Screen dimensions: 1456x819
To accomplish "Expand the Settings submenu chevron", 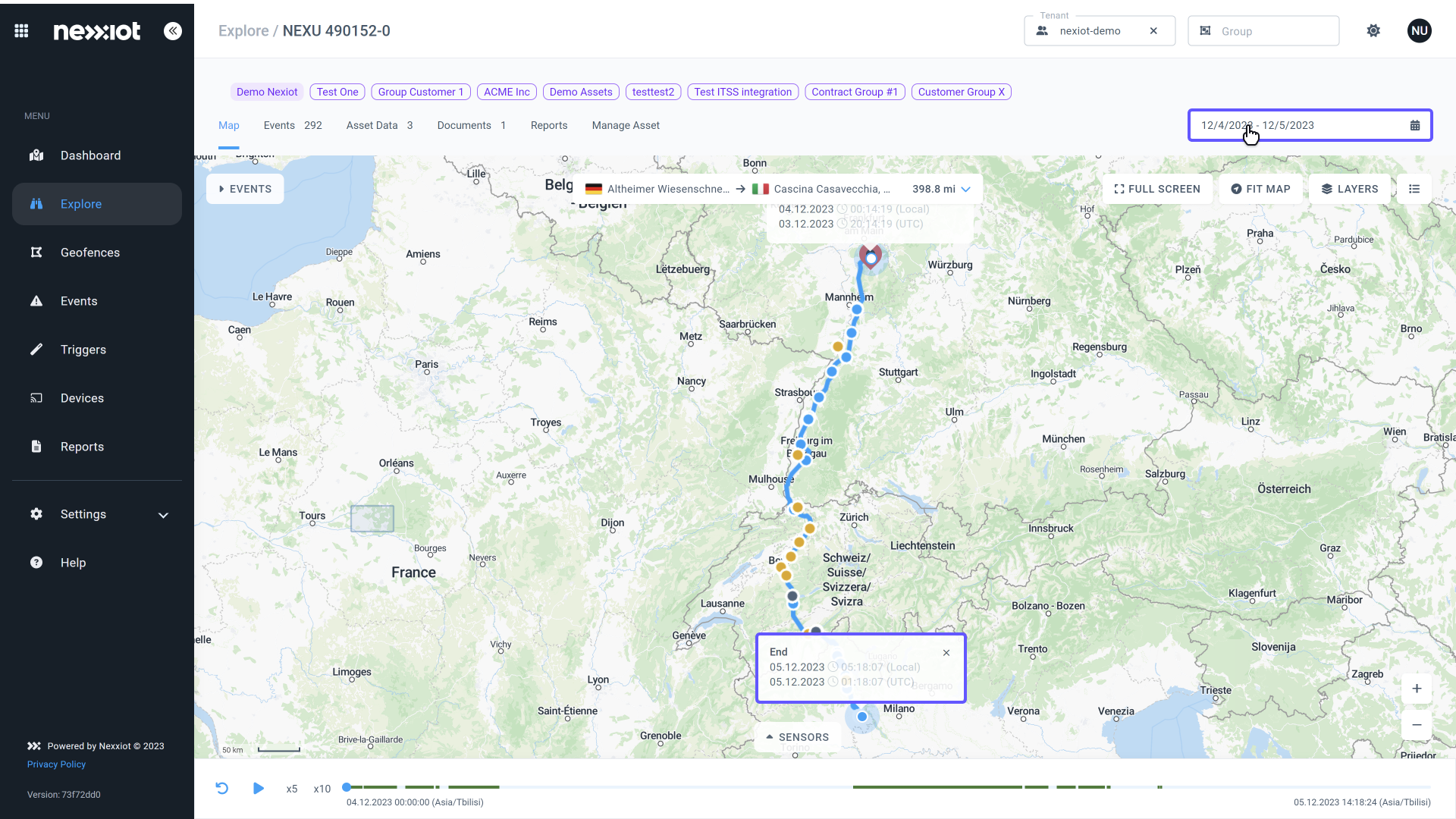I will [163, 515].
